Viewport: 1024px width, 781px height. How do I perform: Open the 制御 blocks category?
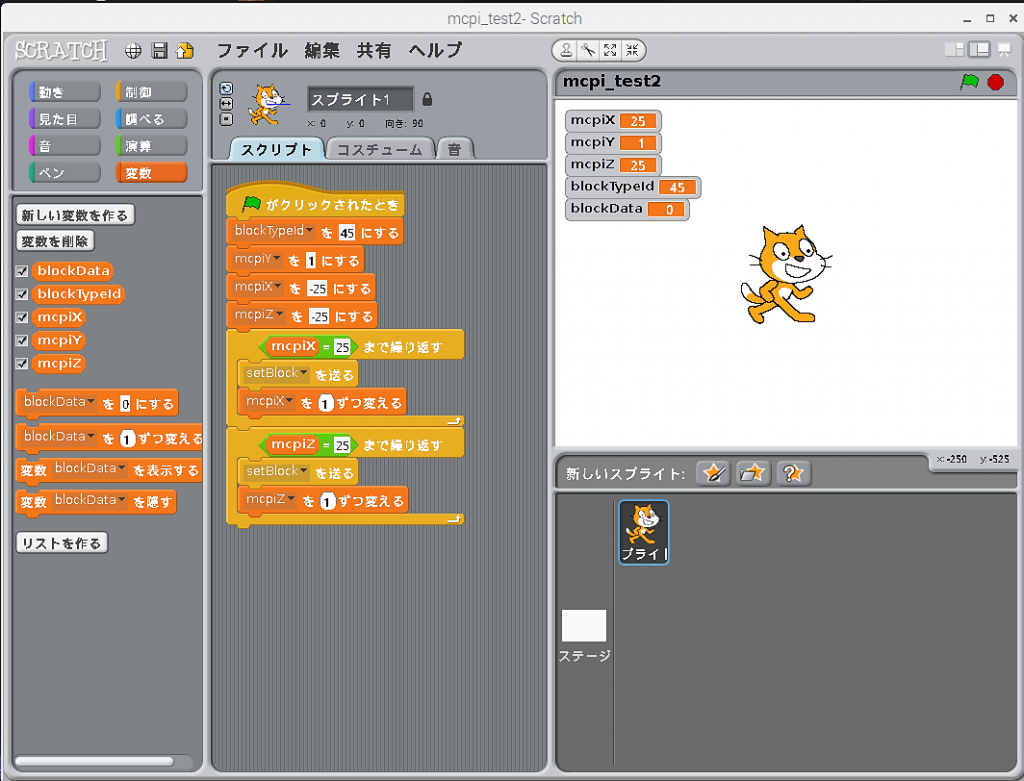click(152, 92)
